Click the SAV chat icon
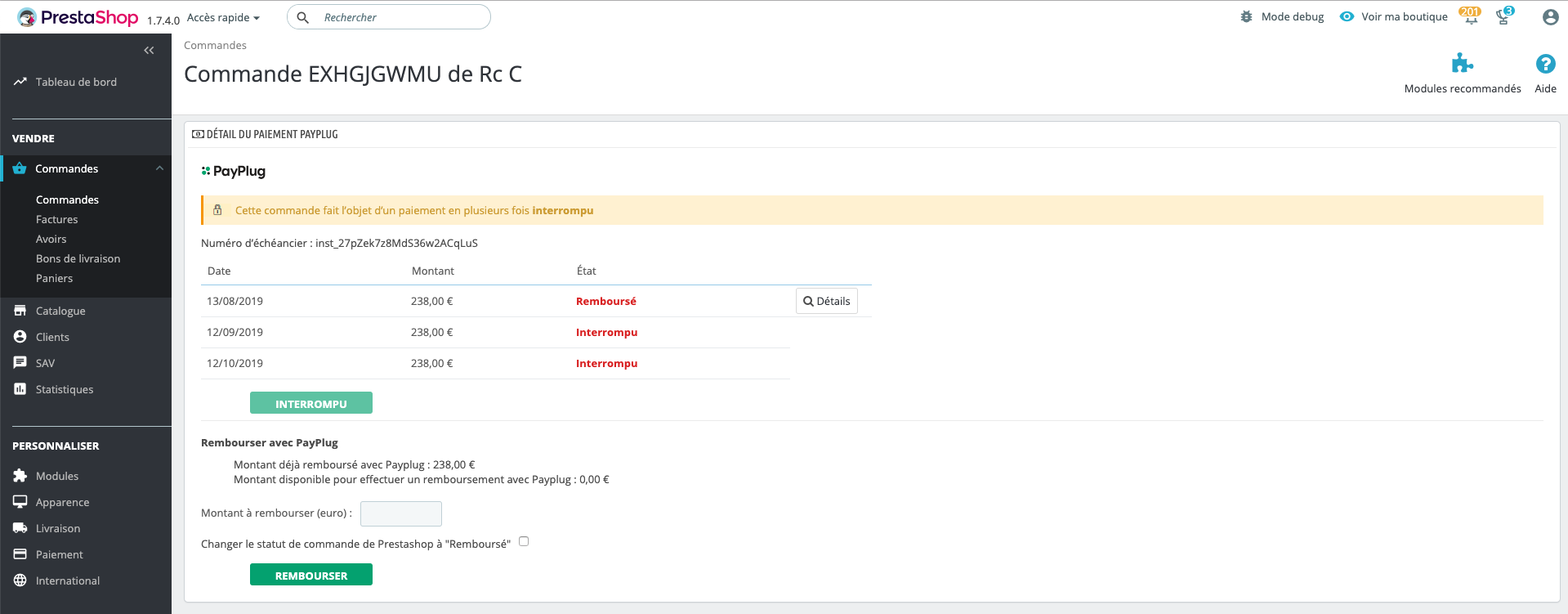This screenshot has width=1568, height=614. [20, 363]
